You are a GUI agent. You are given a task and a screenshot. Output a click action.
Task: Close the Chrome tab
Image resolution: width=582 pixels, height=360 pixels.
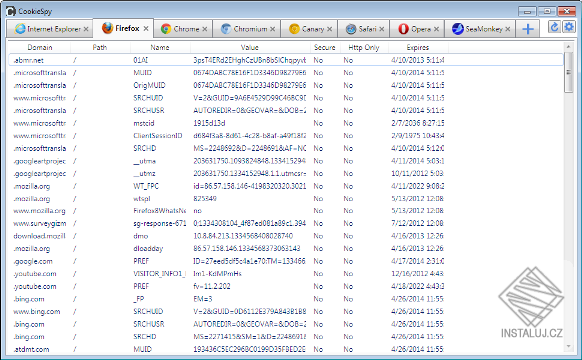pos(205,29)
